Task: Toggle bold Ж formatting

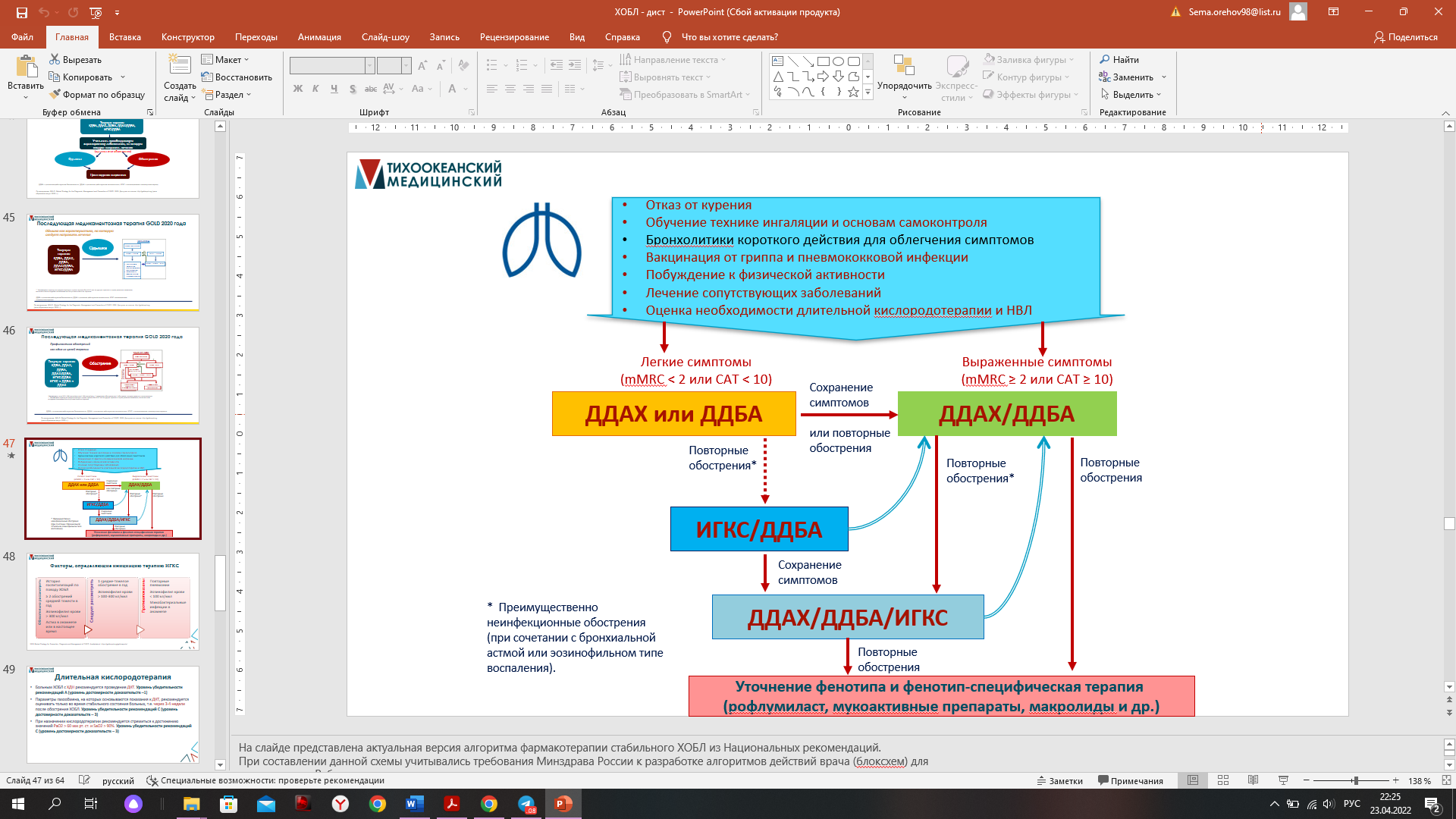Action: point(298,89)
